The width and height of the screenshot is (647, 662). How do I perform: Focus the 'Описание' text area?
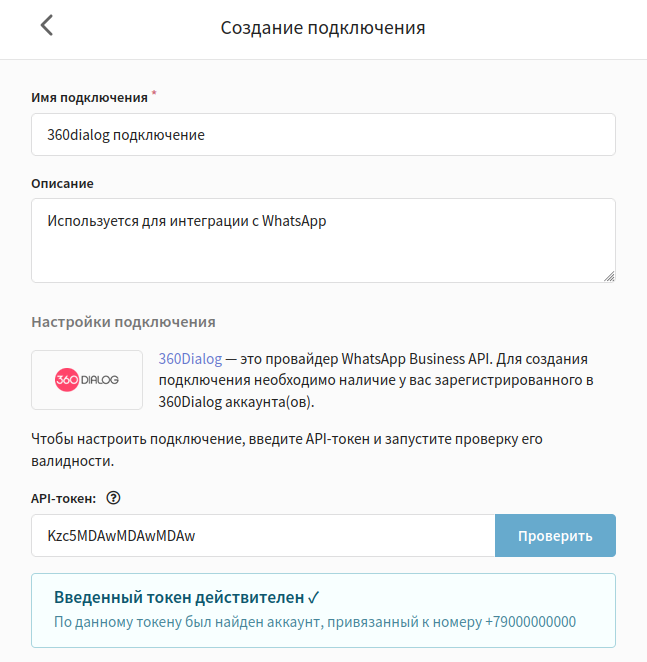coord(324,241)
